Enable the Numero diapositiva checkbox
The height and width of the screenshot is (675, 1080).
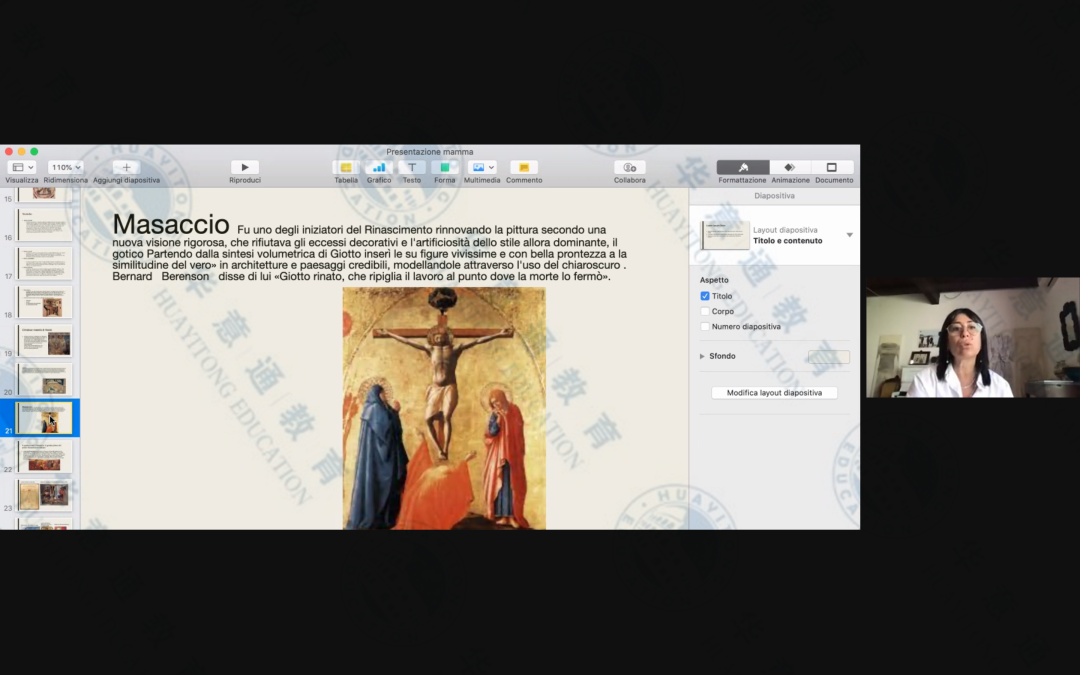(705, 326)
